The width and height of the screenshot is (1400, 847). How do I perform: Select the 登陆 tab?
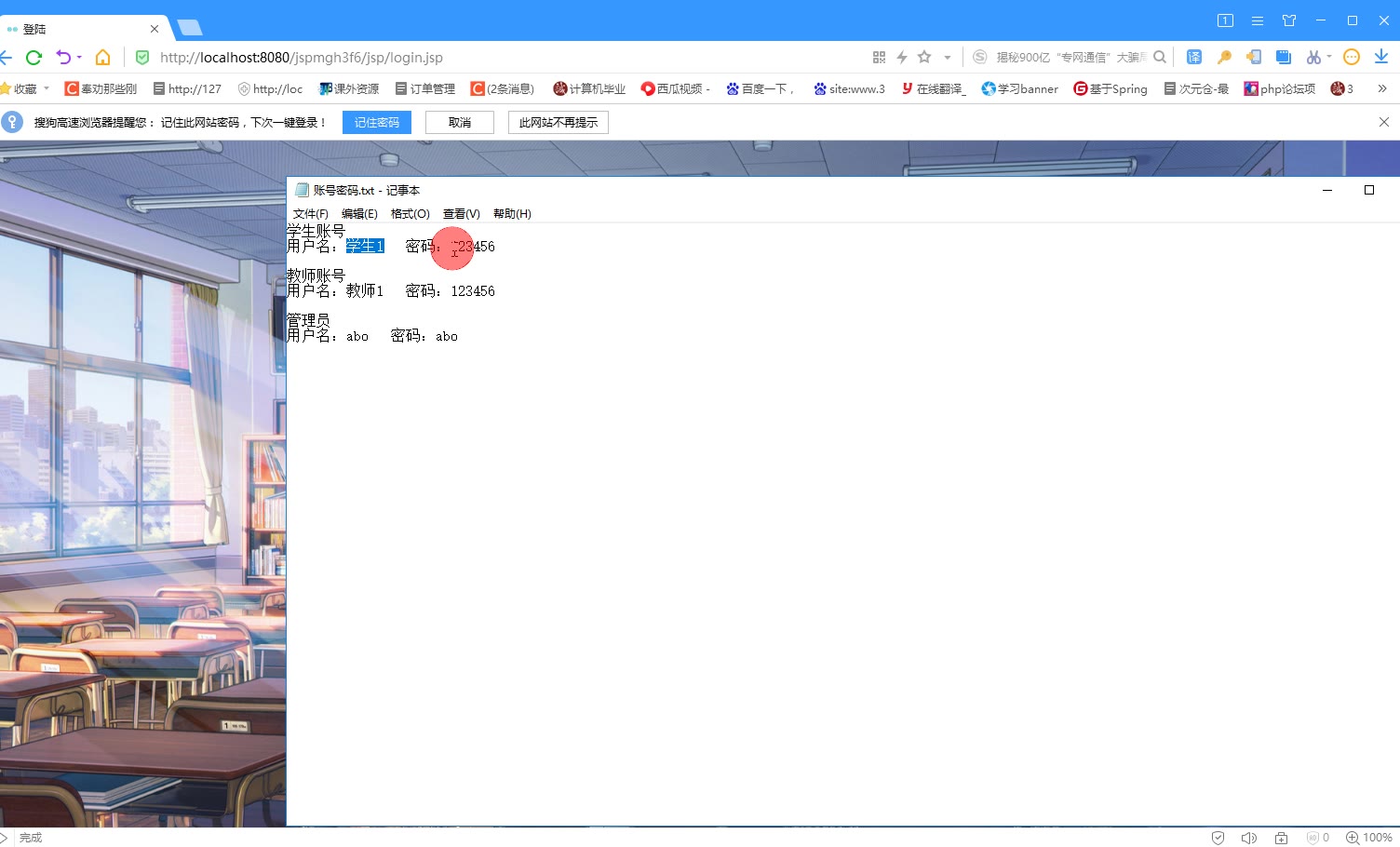(82, 29)
